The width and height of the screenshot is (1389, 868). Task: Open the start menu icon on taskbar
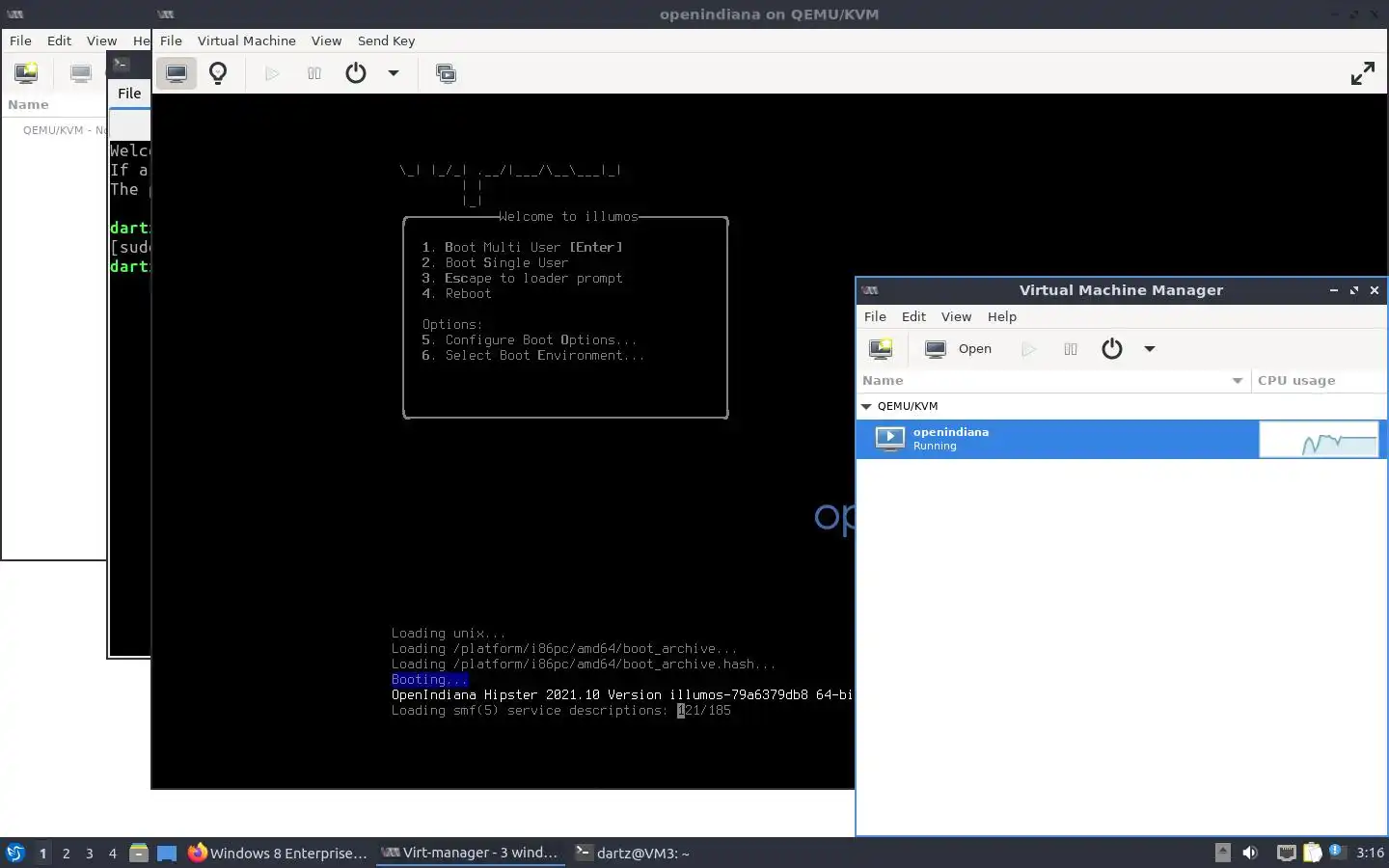14,853
